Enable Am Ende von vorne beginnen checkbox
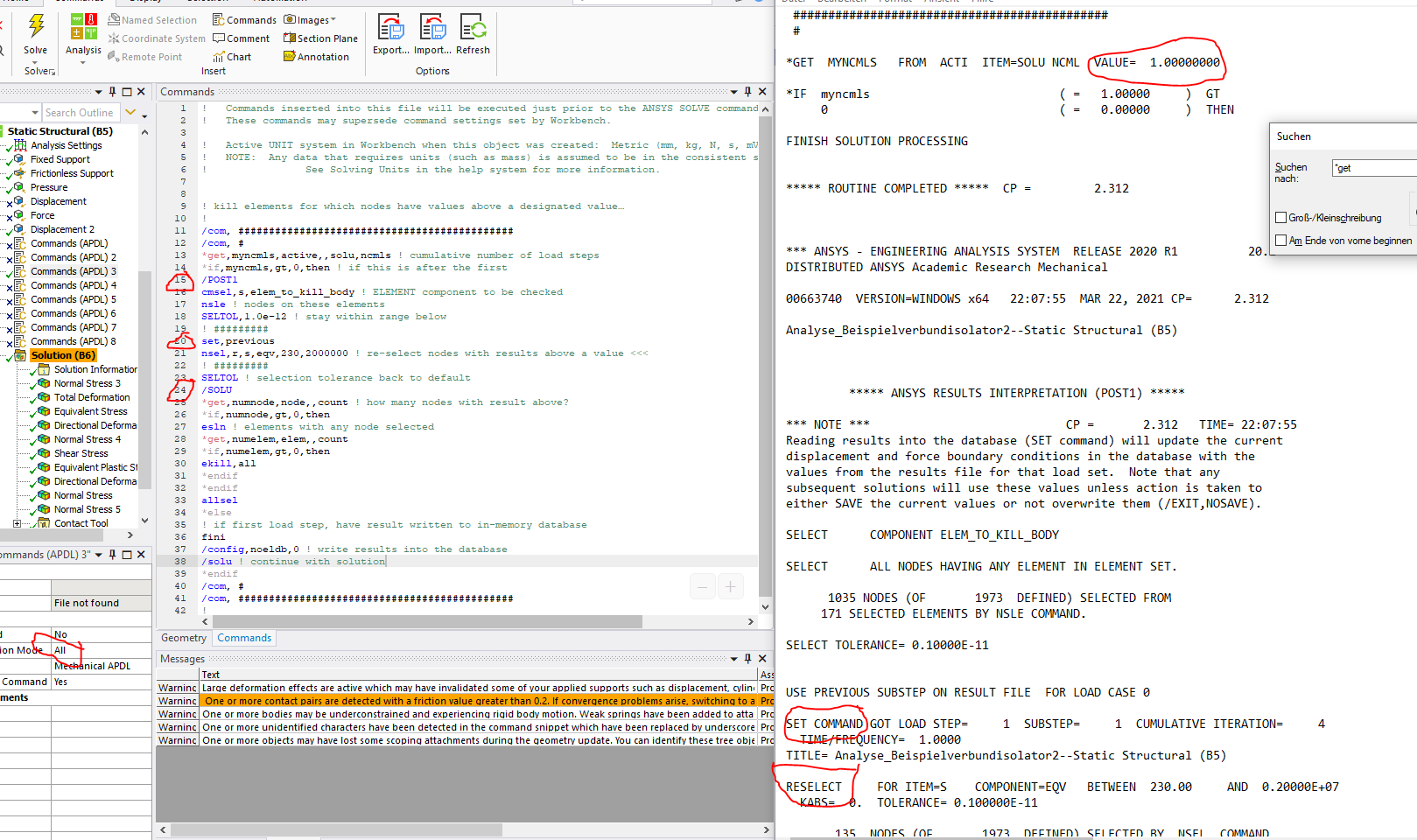 1281,240
